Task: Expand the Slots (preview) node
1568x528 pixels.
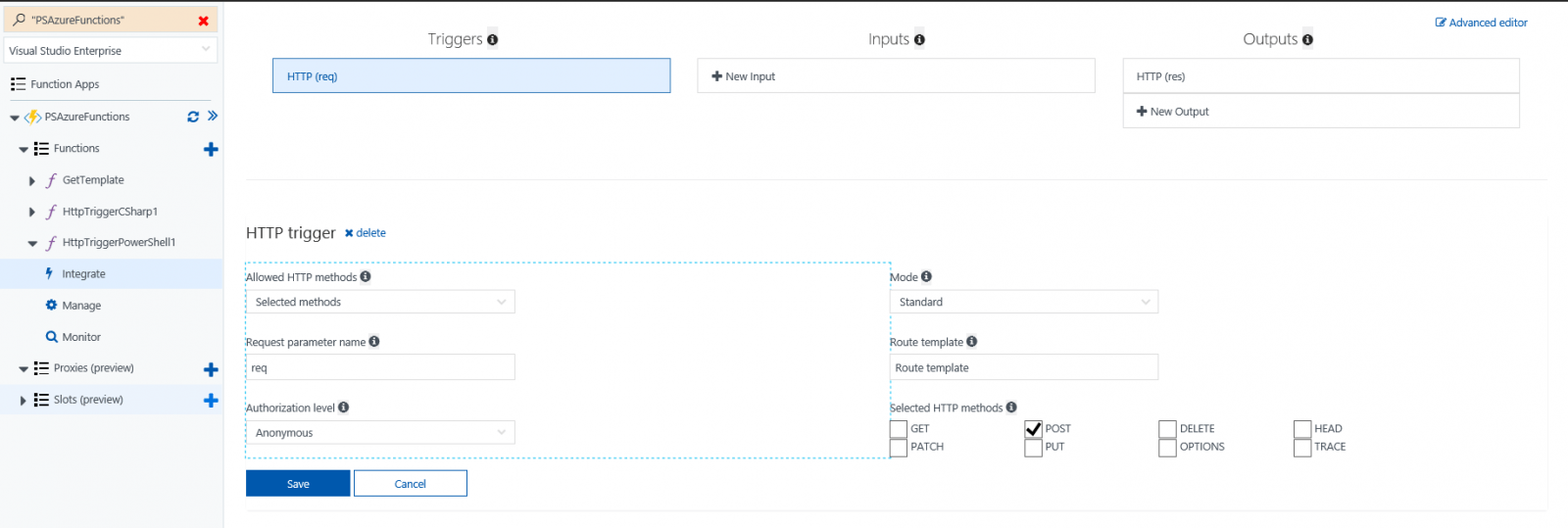Action: coord(24,401)
